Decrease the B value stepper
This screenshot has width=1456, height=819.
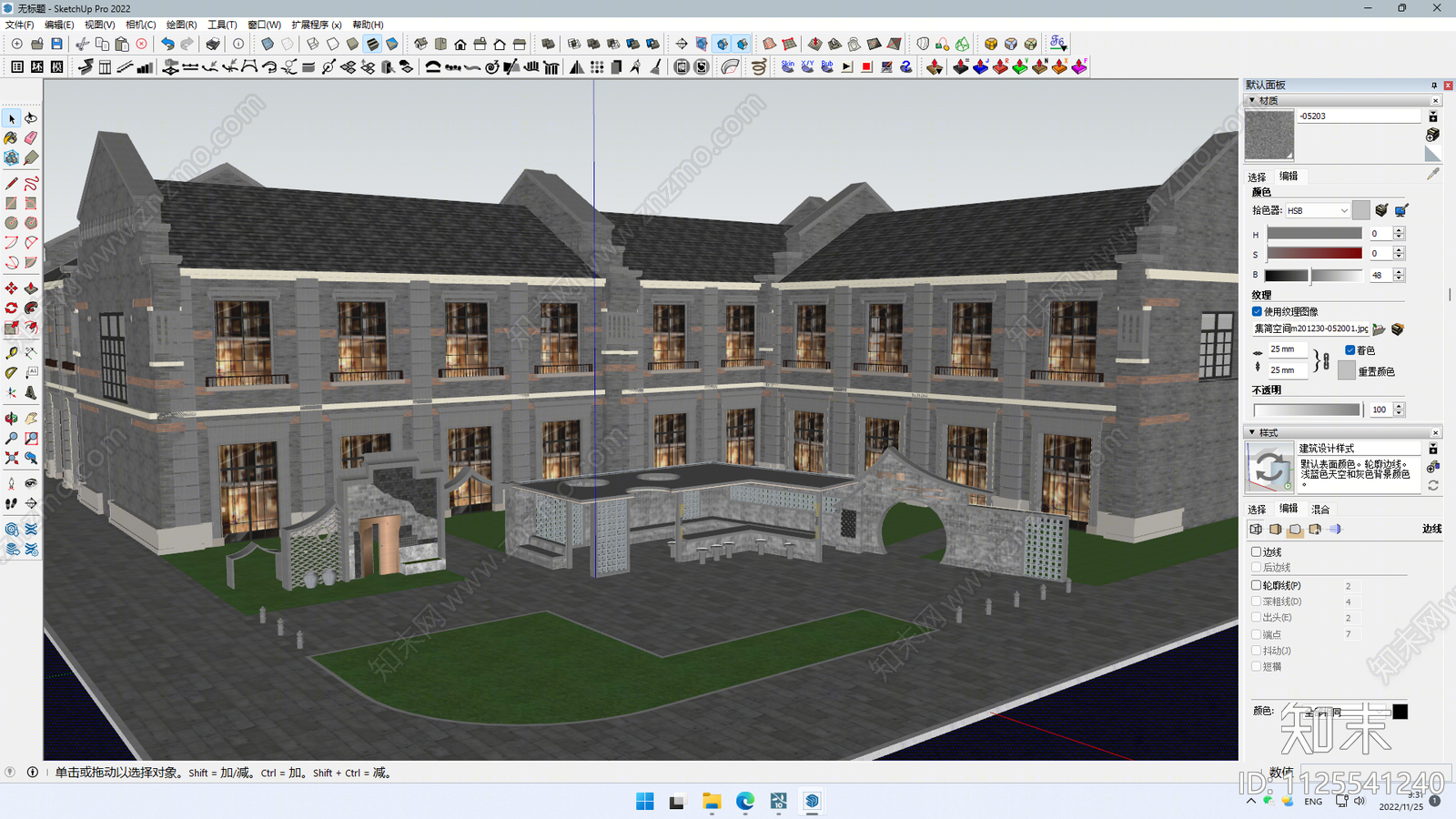[1399, 278]
